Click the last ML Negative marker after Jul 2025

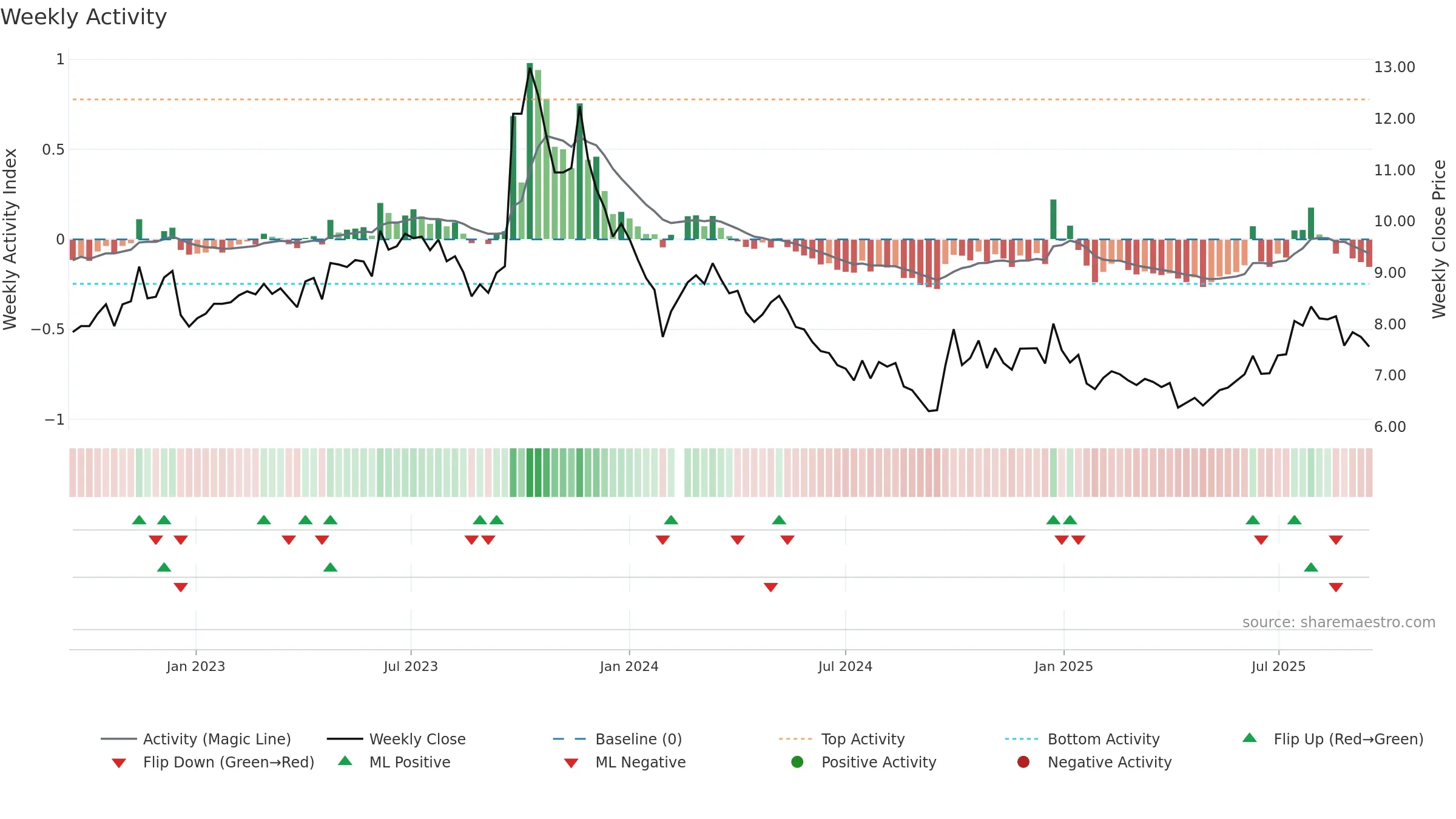point(1336,587)
